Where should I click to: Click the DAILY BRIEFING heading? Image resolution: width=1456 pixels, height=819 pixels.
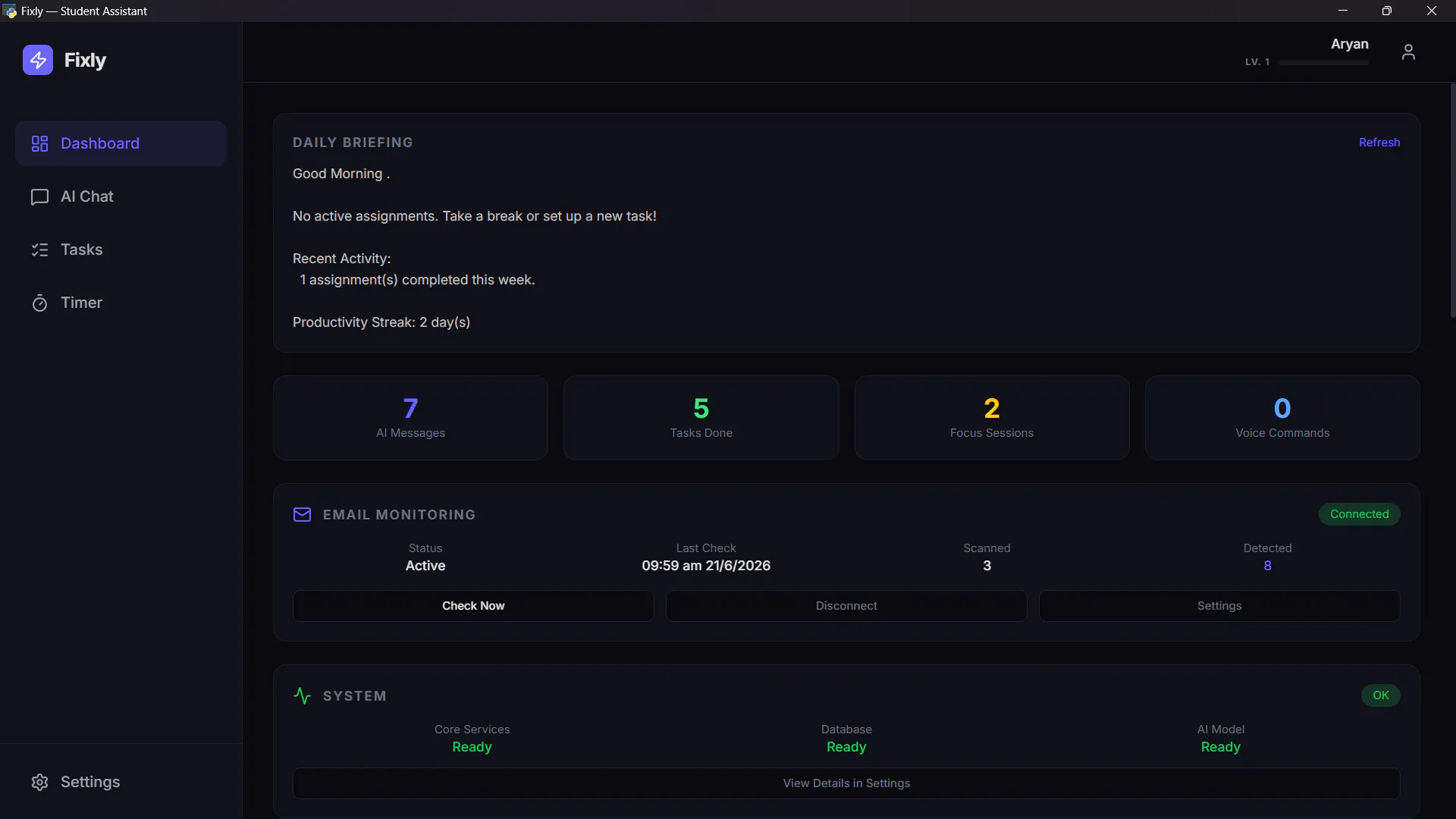point(353,143)
